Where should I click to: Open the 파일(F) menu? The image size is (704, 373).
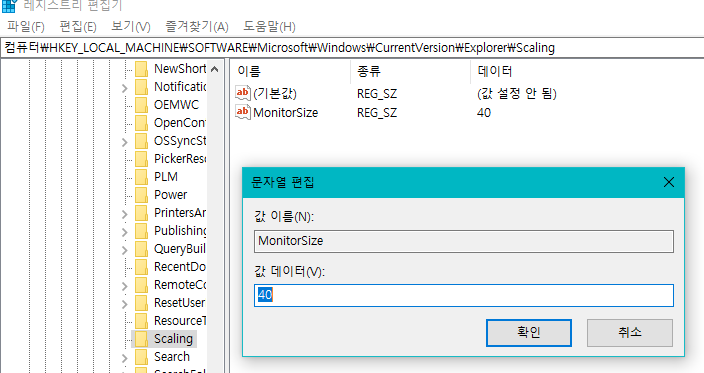(26, 26)
